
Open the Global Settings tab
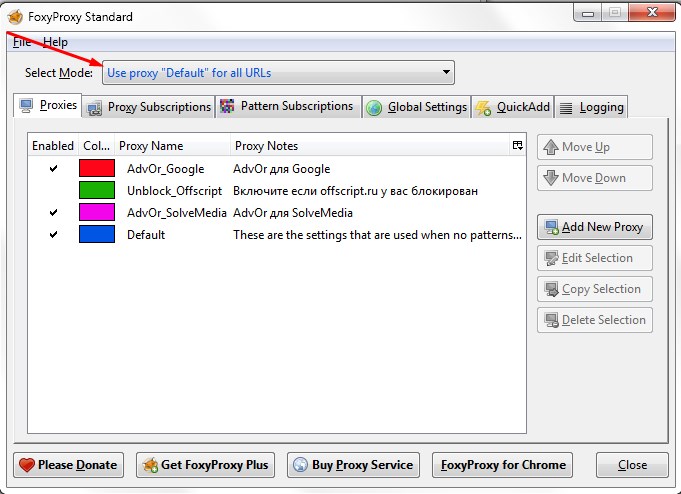(x=417, y=107)
